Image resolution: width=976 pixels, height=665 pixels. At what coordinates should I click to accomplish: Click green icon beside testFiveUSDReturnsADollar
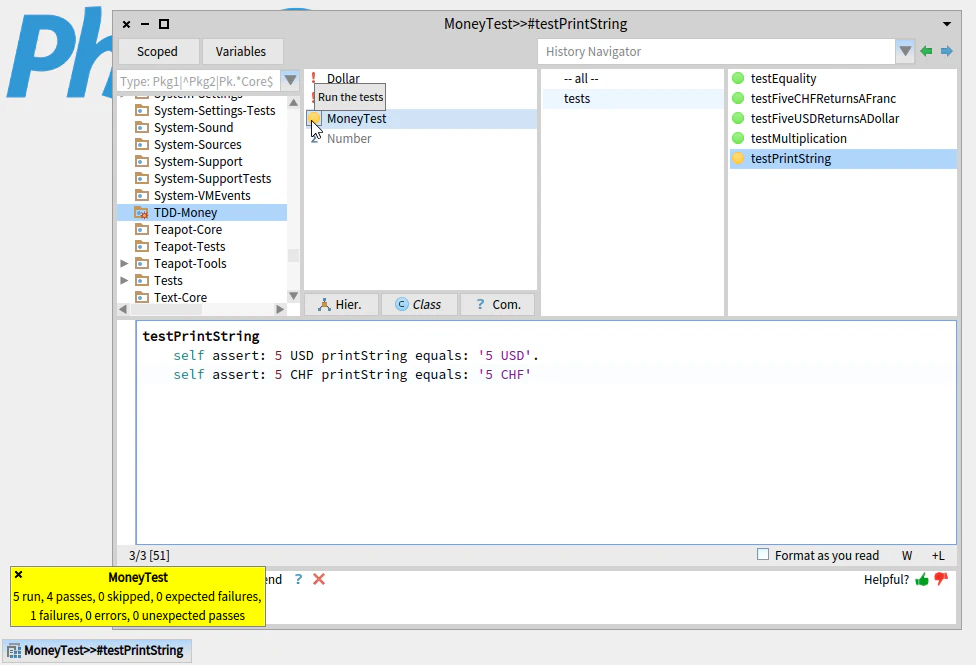[738, 118]
